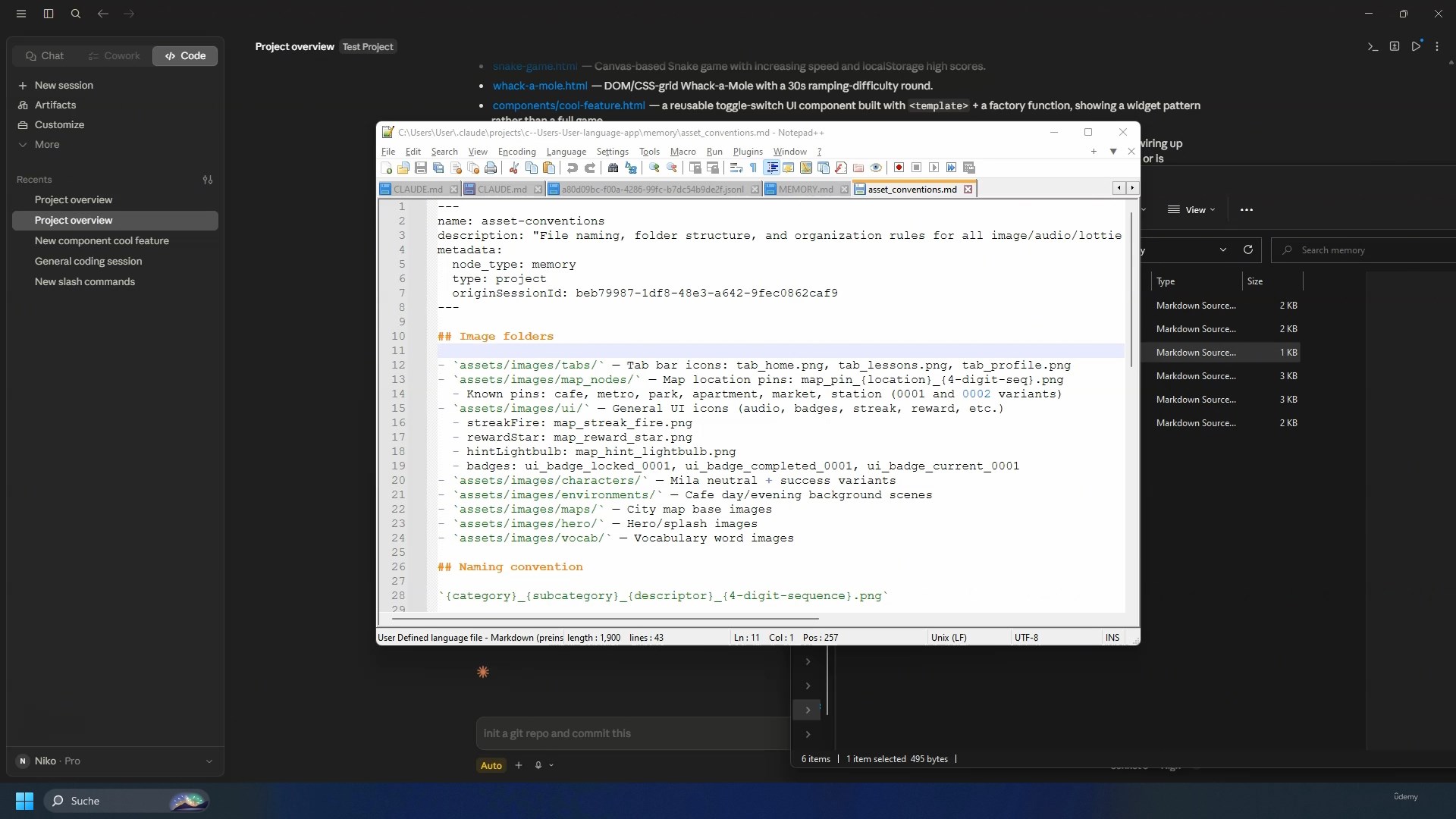Switch to Chat mode
Viewport: 1456px width, 819px height.
point(44,55)
